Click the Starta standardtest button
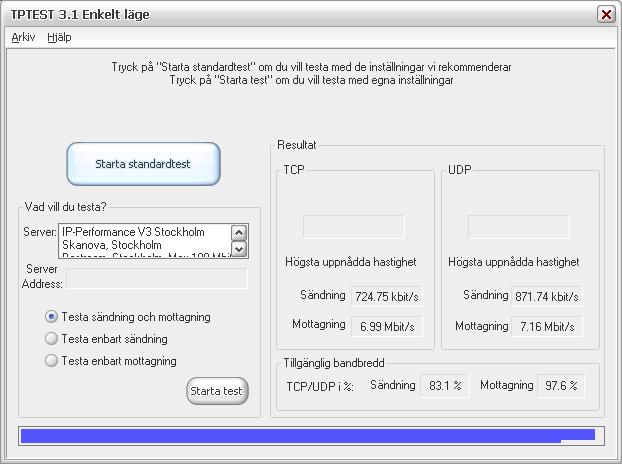The height and width of the screenshot is (464, 622). click(144, 164)
